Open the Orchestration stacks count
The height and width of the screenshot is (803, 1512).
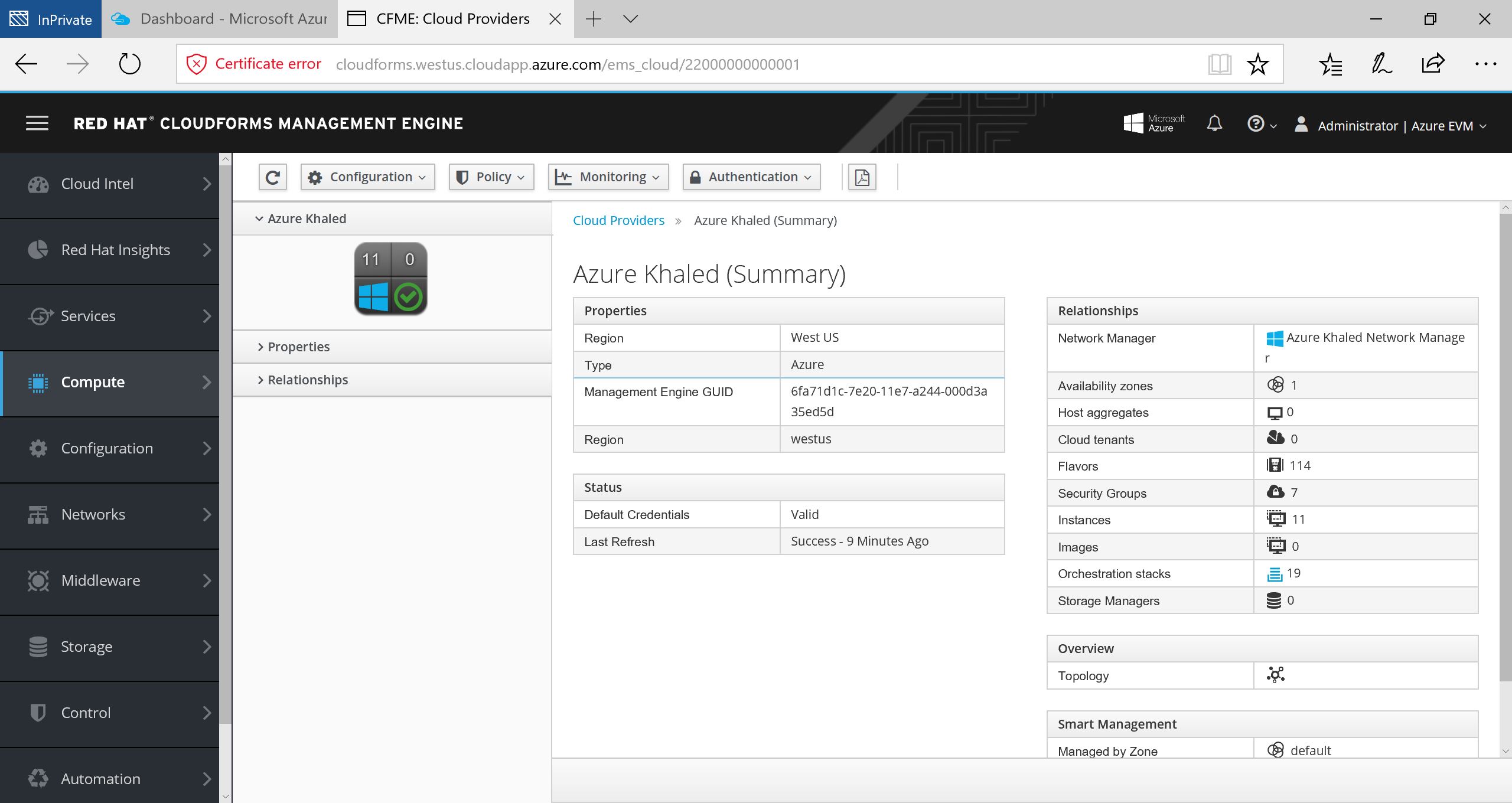(1293, 573)
